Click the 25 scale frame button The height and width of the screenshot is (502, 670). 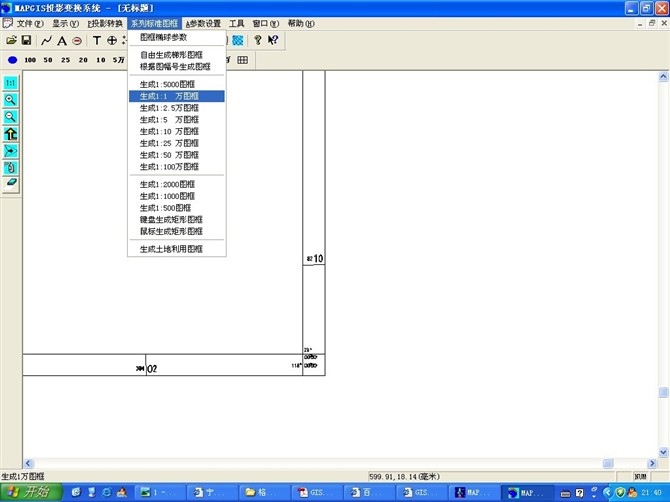65,60
